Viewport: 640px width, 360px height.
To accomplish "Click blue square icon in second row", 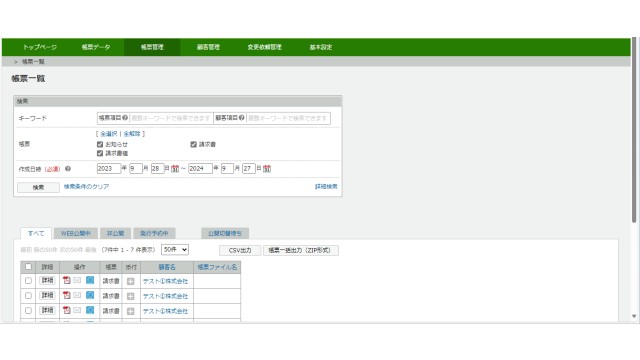I will (x=90, y=295).
